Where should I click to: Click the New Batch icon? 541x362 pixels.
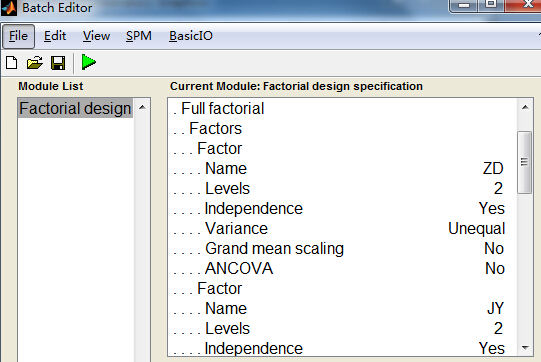[x=12, y=63]
